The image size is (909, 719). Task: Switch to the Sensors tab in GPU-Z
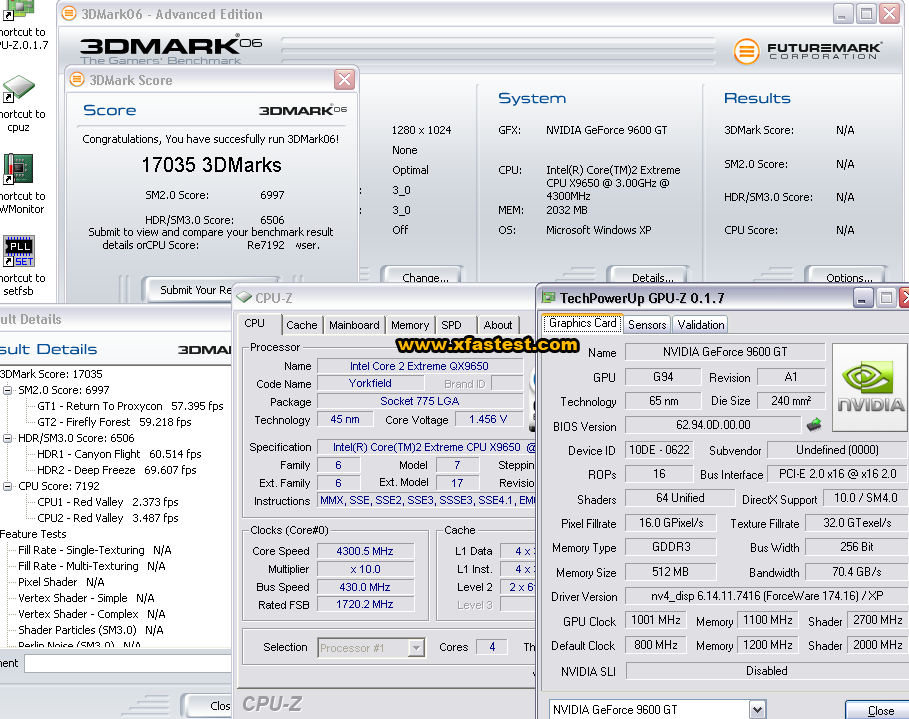tap(647, 325)
